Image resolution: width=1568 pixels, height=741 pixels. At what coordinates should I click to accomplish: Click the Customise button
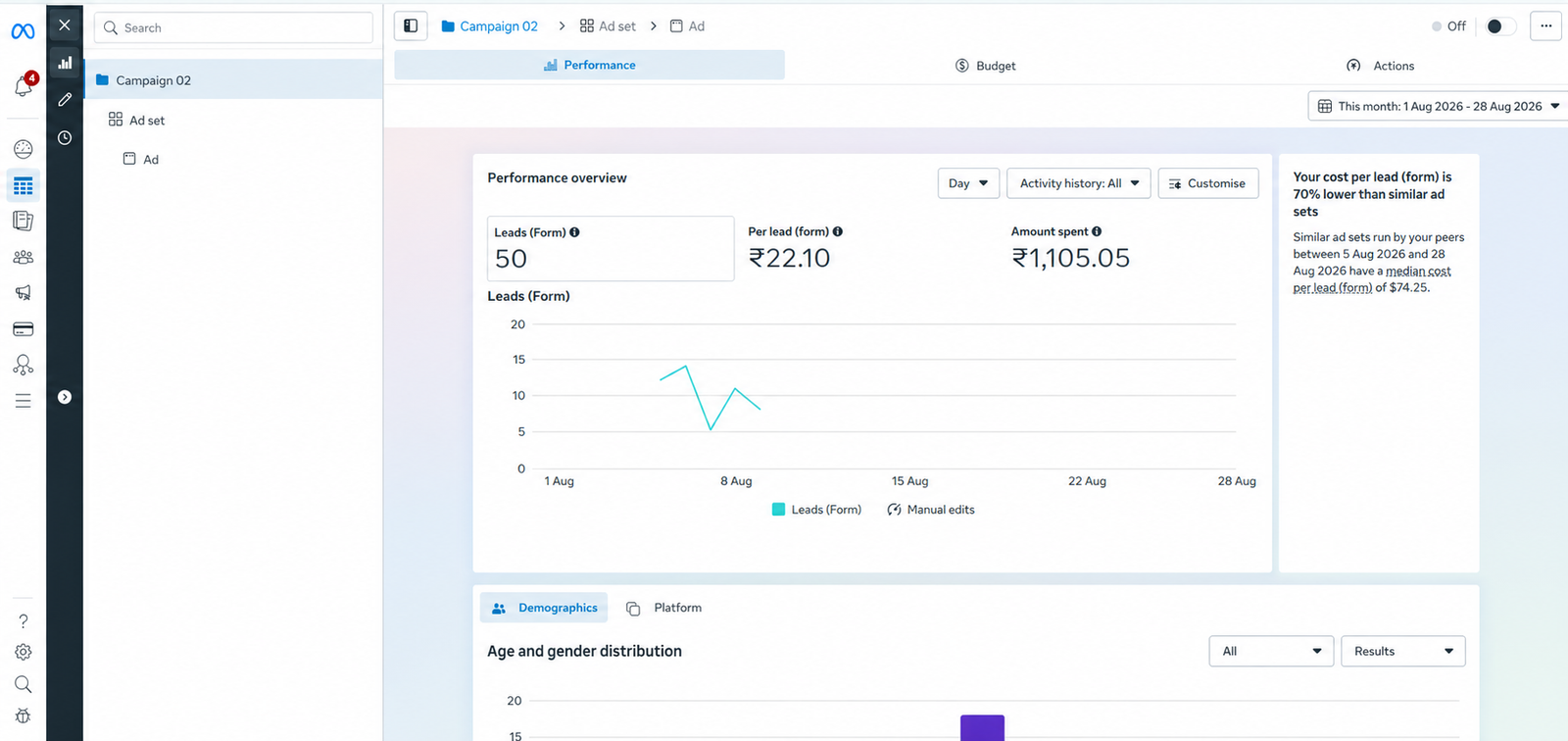1208,183
